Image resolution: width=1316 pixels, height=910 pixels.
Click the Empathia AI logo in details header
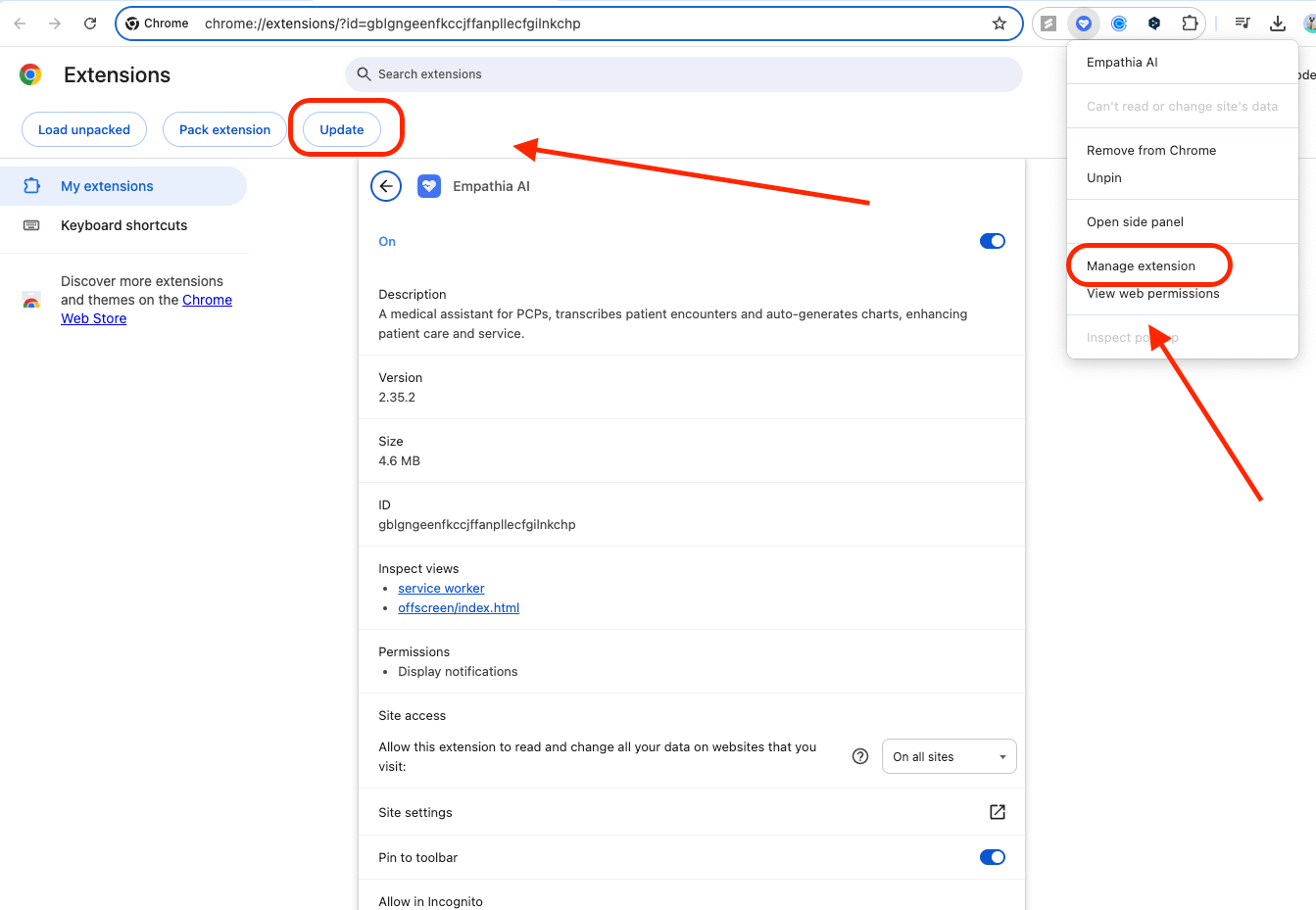pos(429,186)
